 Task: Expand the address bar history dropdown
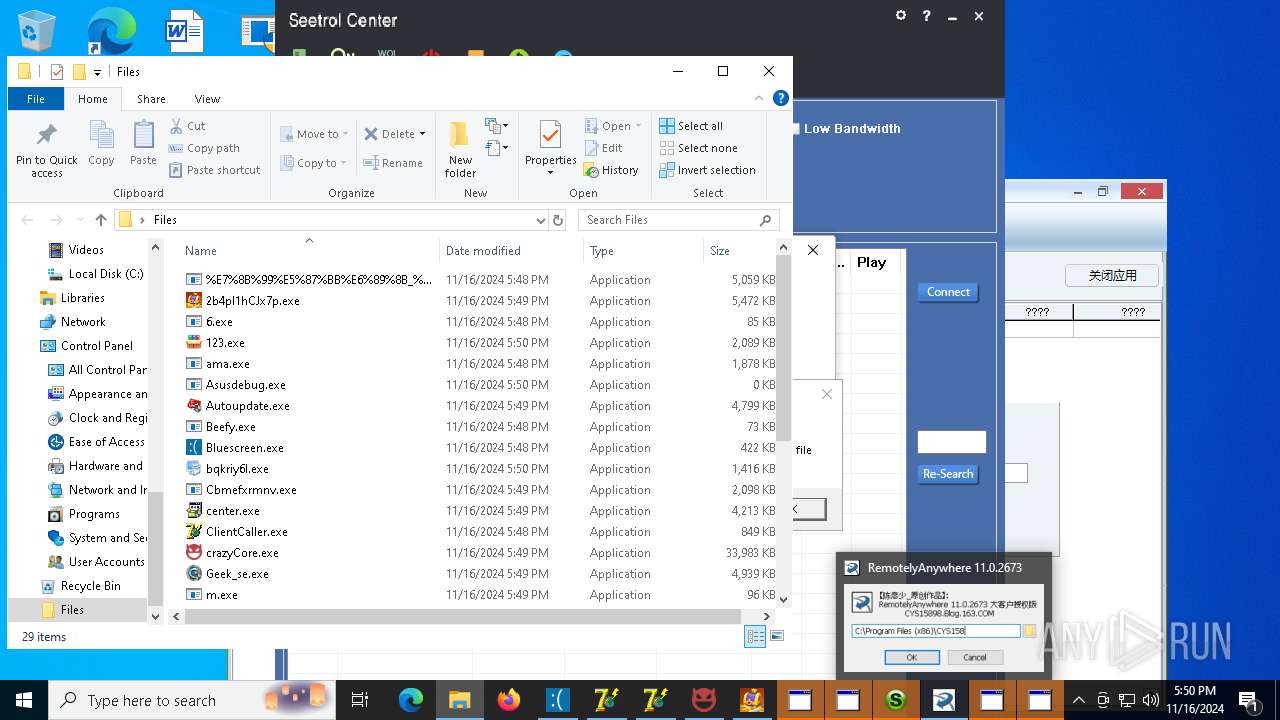click(541, 220)
